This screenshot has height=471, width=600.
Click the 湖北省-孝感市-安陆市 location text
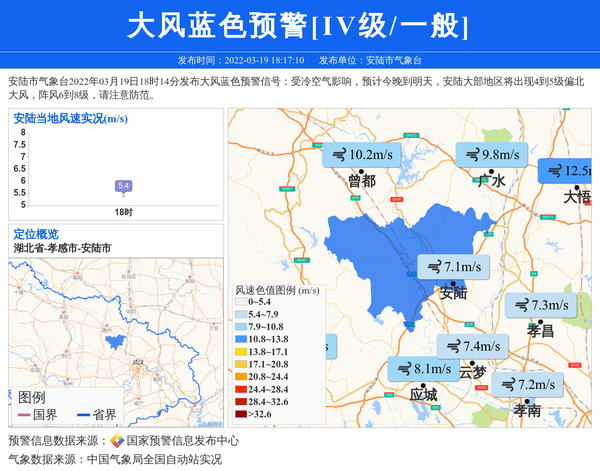[x=62, y=247]
